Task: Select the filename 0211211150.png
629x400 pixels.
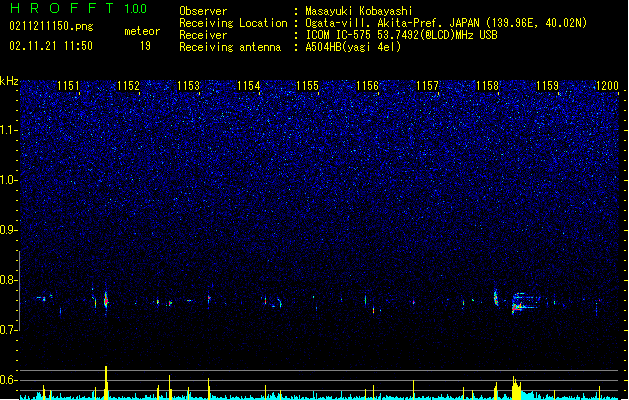Action: (x=51, y=26)
